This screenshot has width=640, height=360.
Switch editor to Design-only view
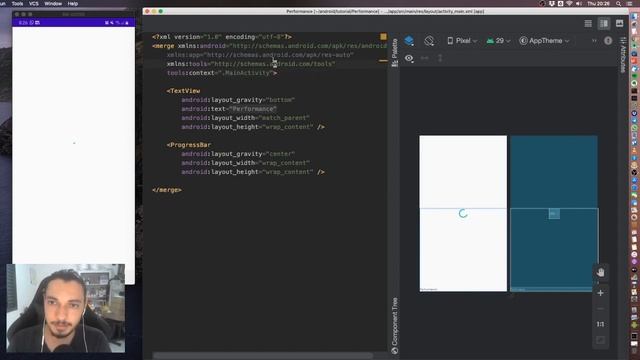pos(620,24)
